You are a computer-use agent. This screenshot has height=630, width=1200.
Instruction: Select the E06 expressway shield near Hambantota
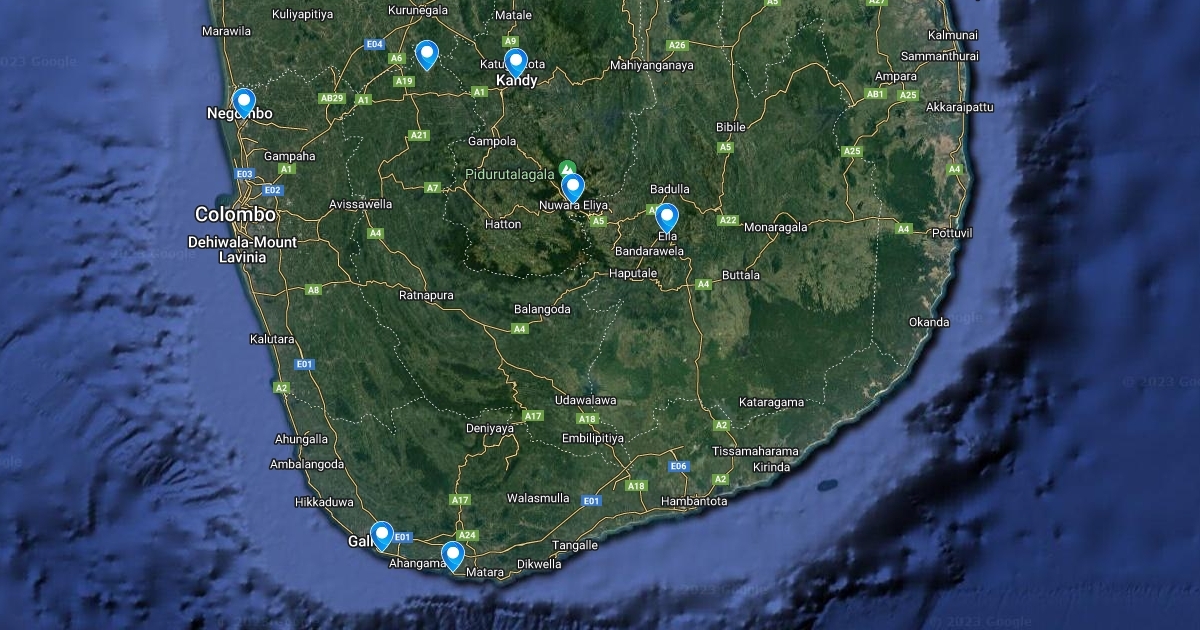tap(679, 466)
